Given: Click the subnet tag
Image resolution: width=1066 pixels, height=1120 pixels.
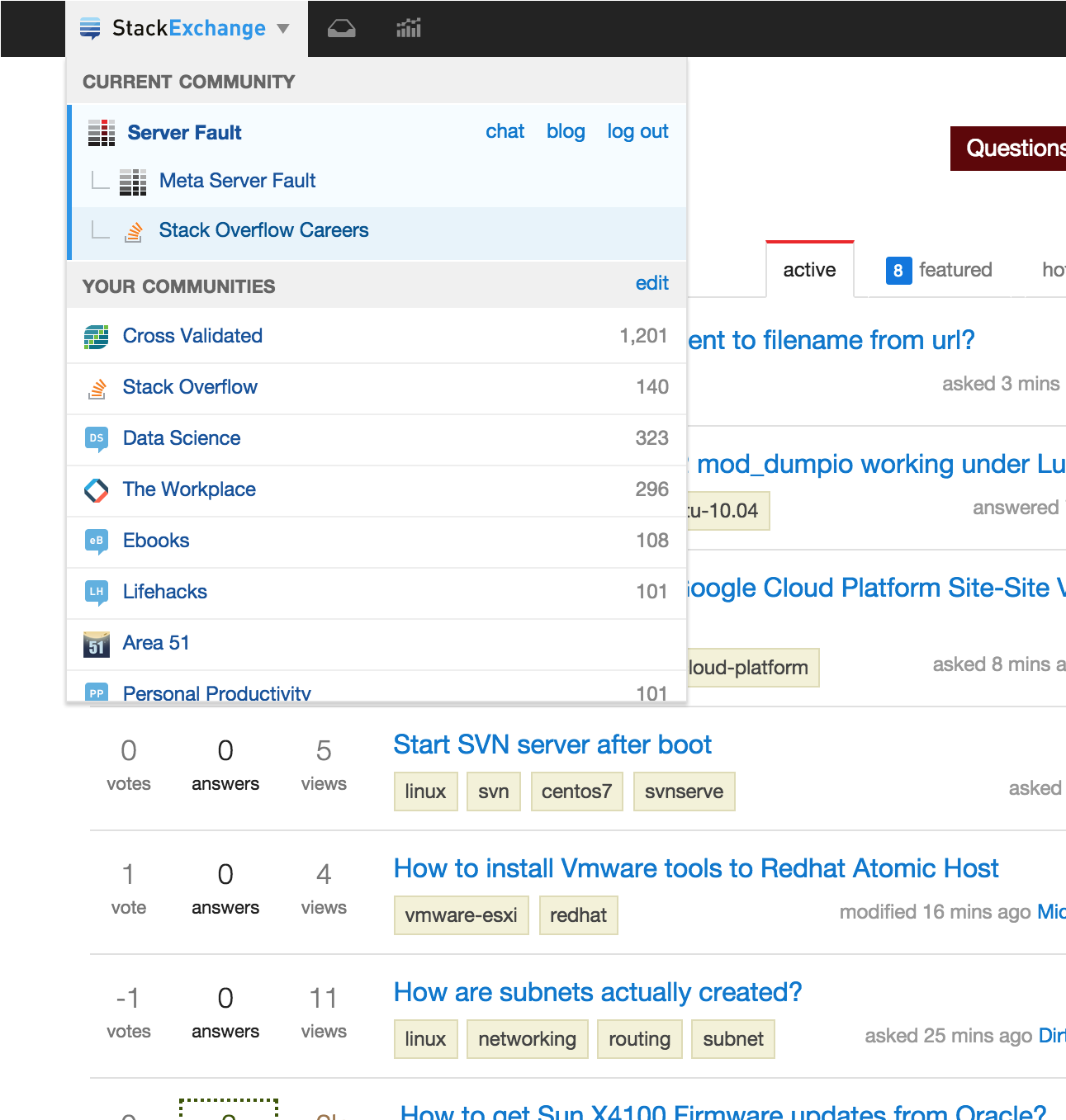Looking at the screenshot, I should pyautogui.click(x=733, y=1039).
